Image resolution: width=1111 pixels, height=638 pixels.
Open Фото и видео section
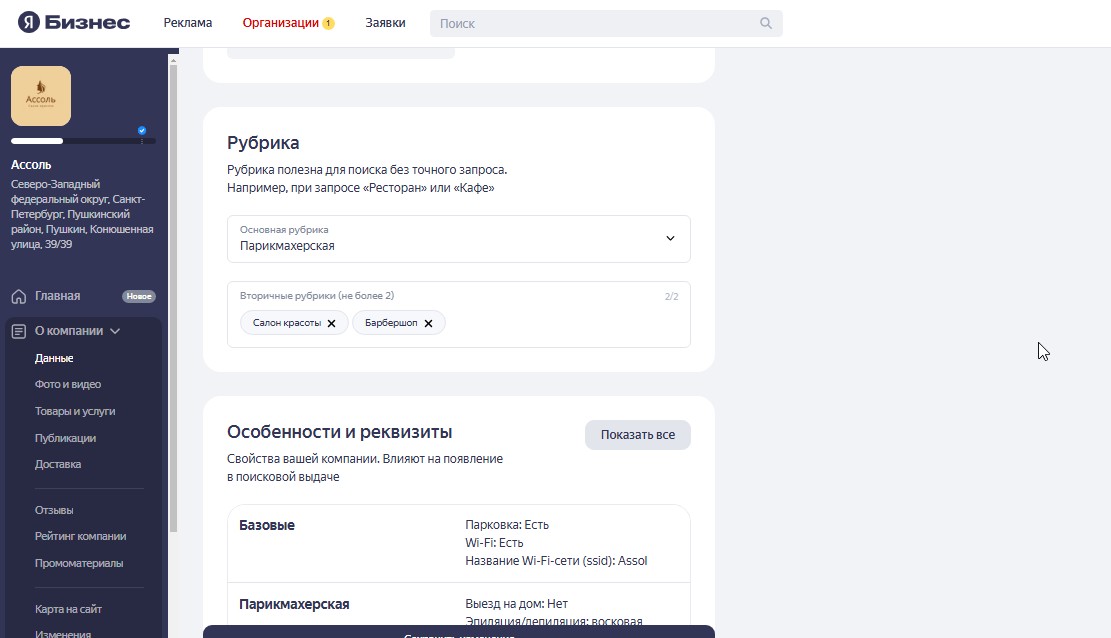pos(68,384)
